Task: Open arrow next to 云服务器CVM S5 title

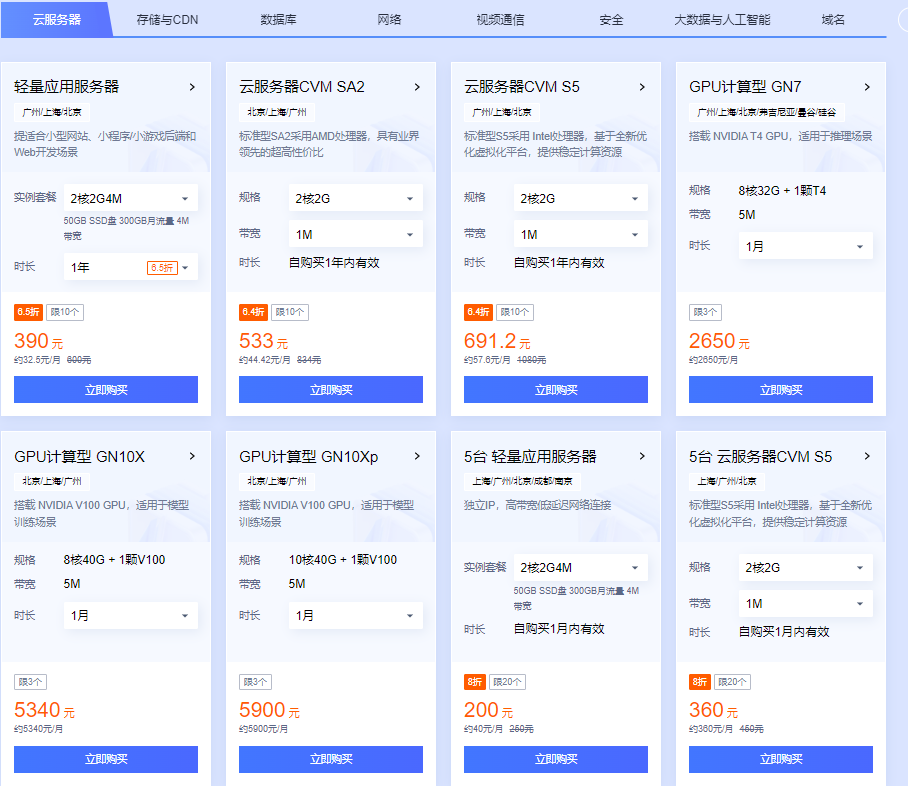Action: tap(642, 87)
